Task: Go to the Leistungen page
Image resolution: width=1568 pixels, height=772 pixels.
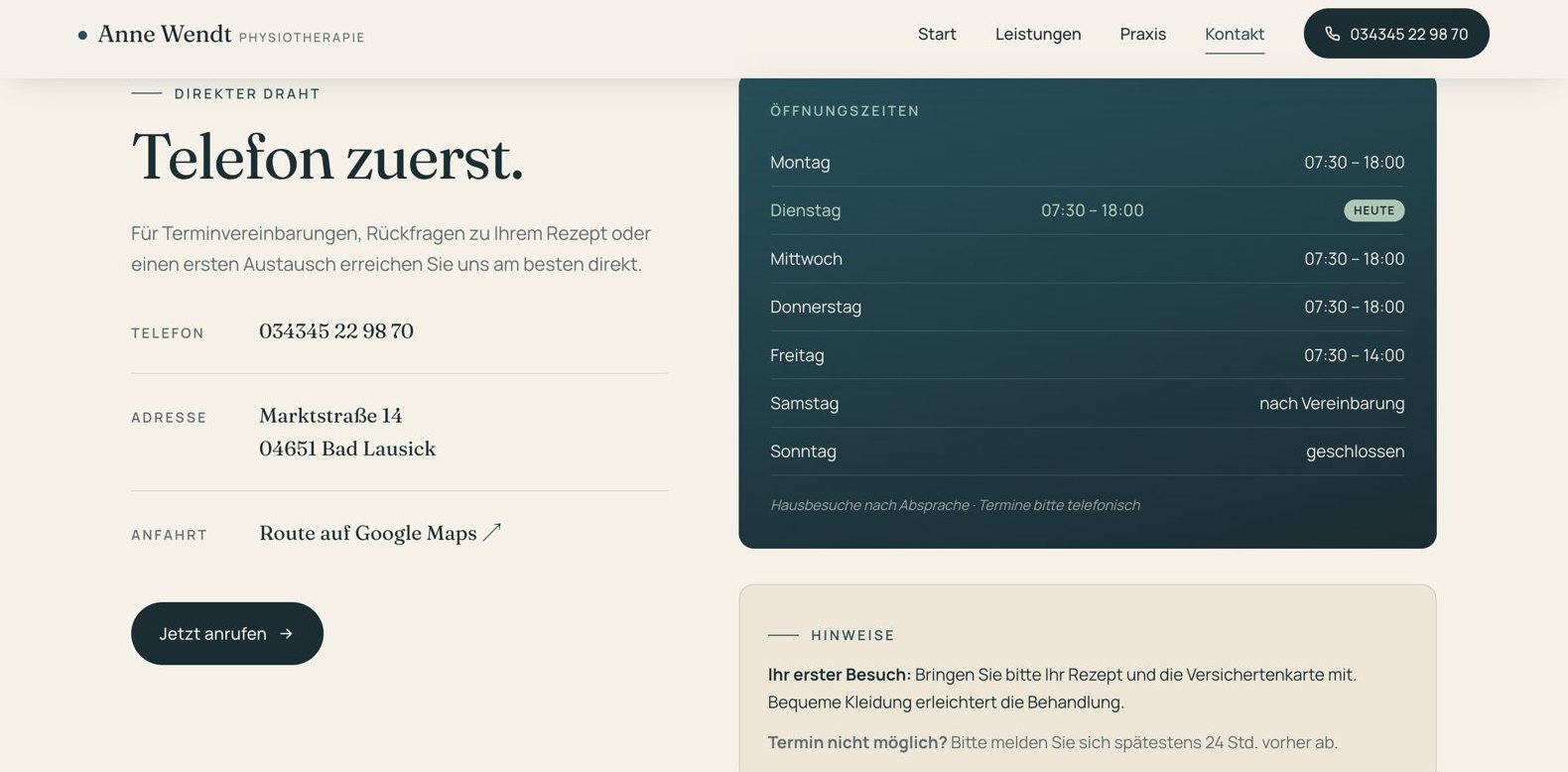Action: (1038, 34)
